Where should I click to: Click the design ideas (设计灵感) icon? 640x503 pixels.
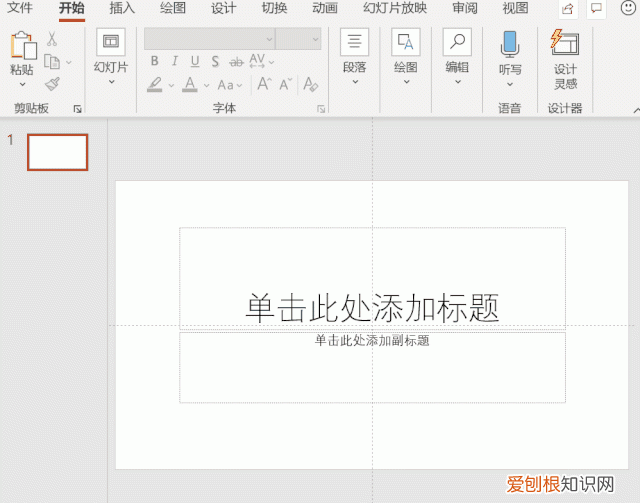click(565, 42)
